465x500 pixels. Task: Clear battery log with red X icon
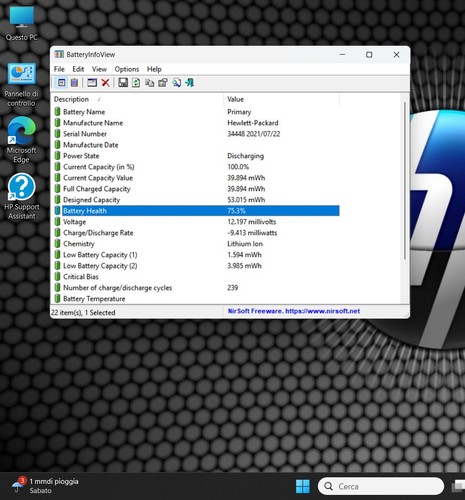click(105, 83)
